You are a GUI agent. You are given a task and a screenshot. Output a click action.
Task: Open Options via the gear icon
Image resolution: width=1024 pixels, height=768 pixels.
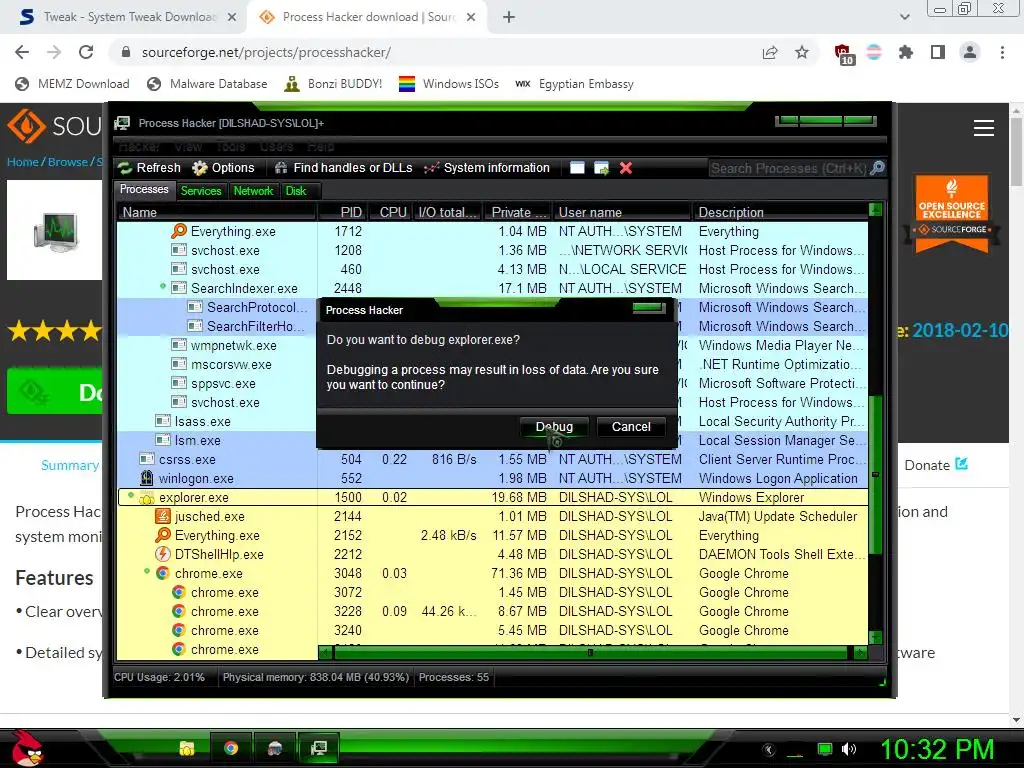pyautogui.click(x=200, y=168)
